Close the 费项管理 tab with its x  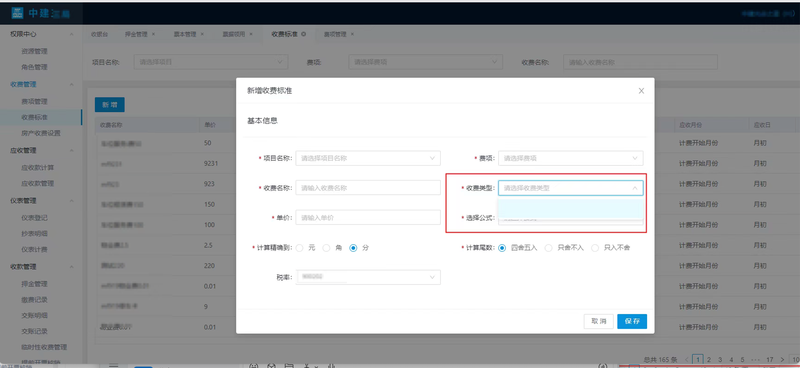[x=352, y=34]
